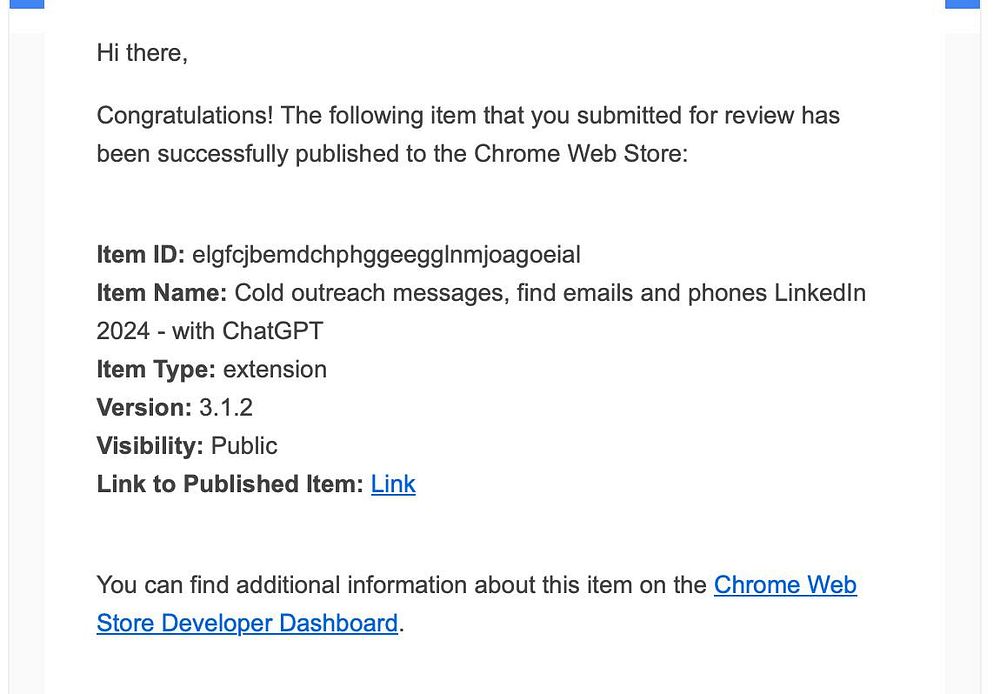Click the bold "Item Name:" label
This screenshot has width=1000, height=694.
coord(161,293)
